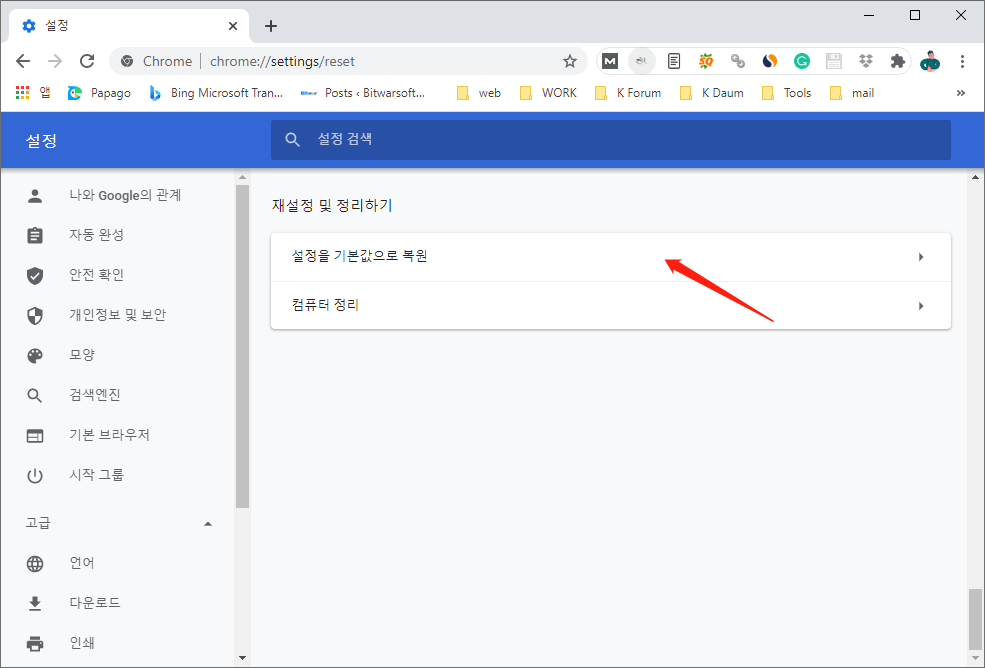Open 안전 확인 settings section

117,275
